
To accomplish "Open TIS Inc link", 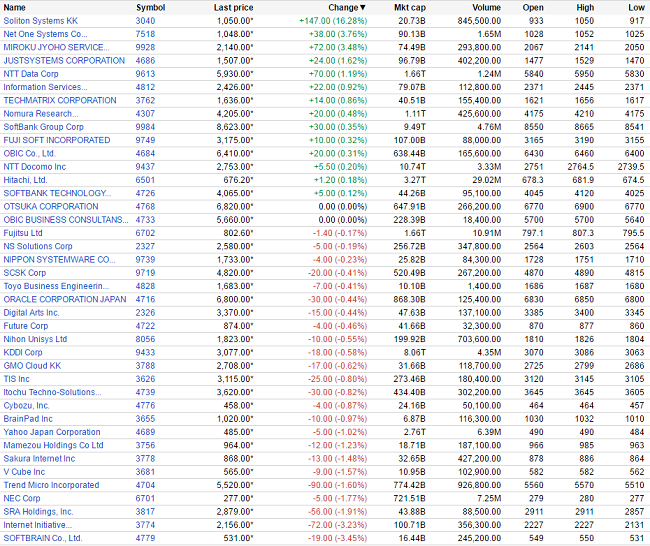I will pos(16,379).
